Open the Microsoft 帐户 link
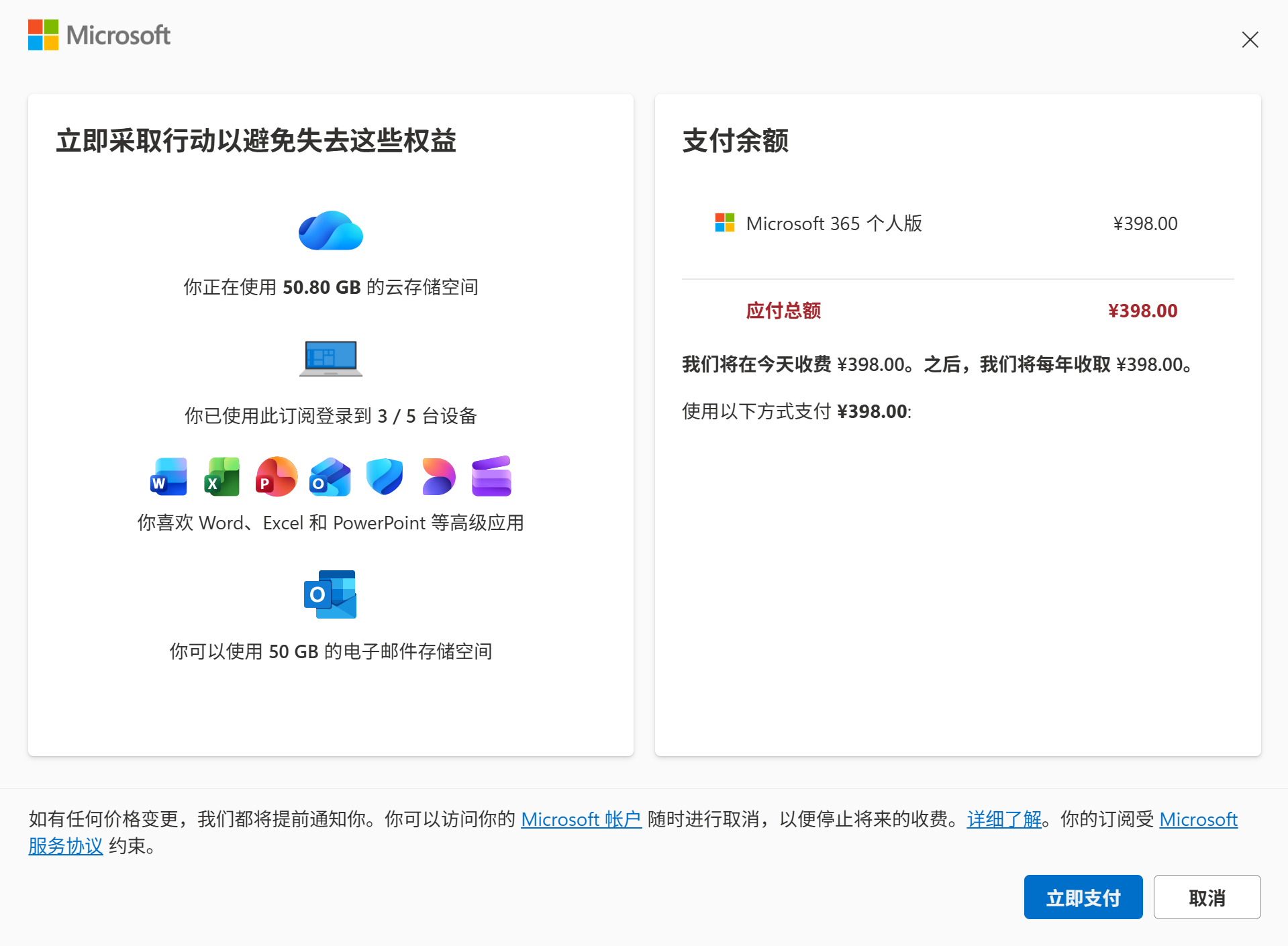 tap(581, 819)
